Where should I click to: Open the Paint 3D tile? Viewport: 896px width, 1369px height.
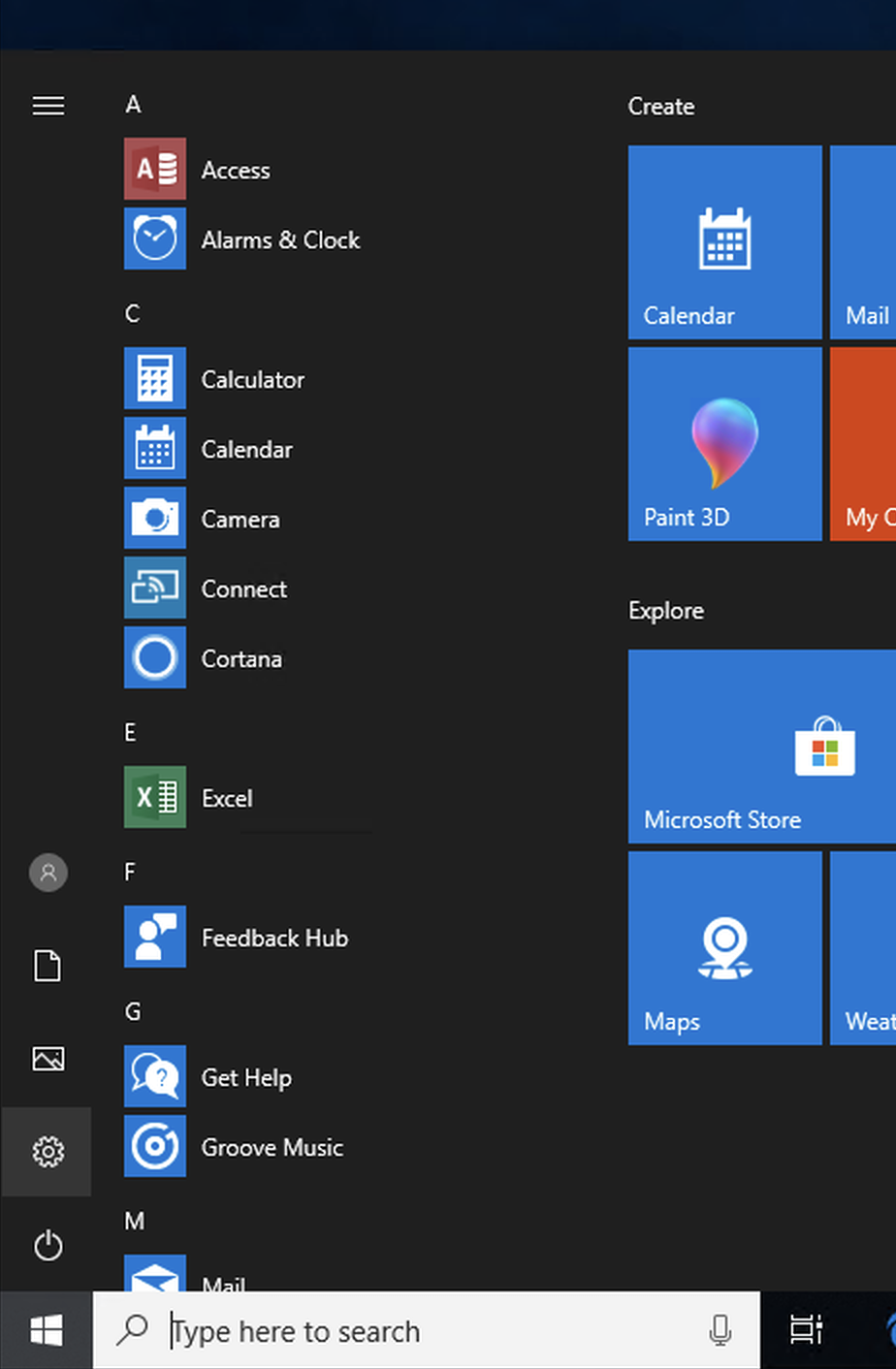click(725, 444)
